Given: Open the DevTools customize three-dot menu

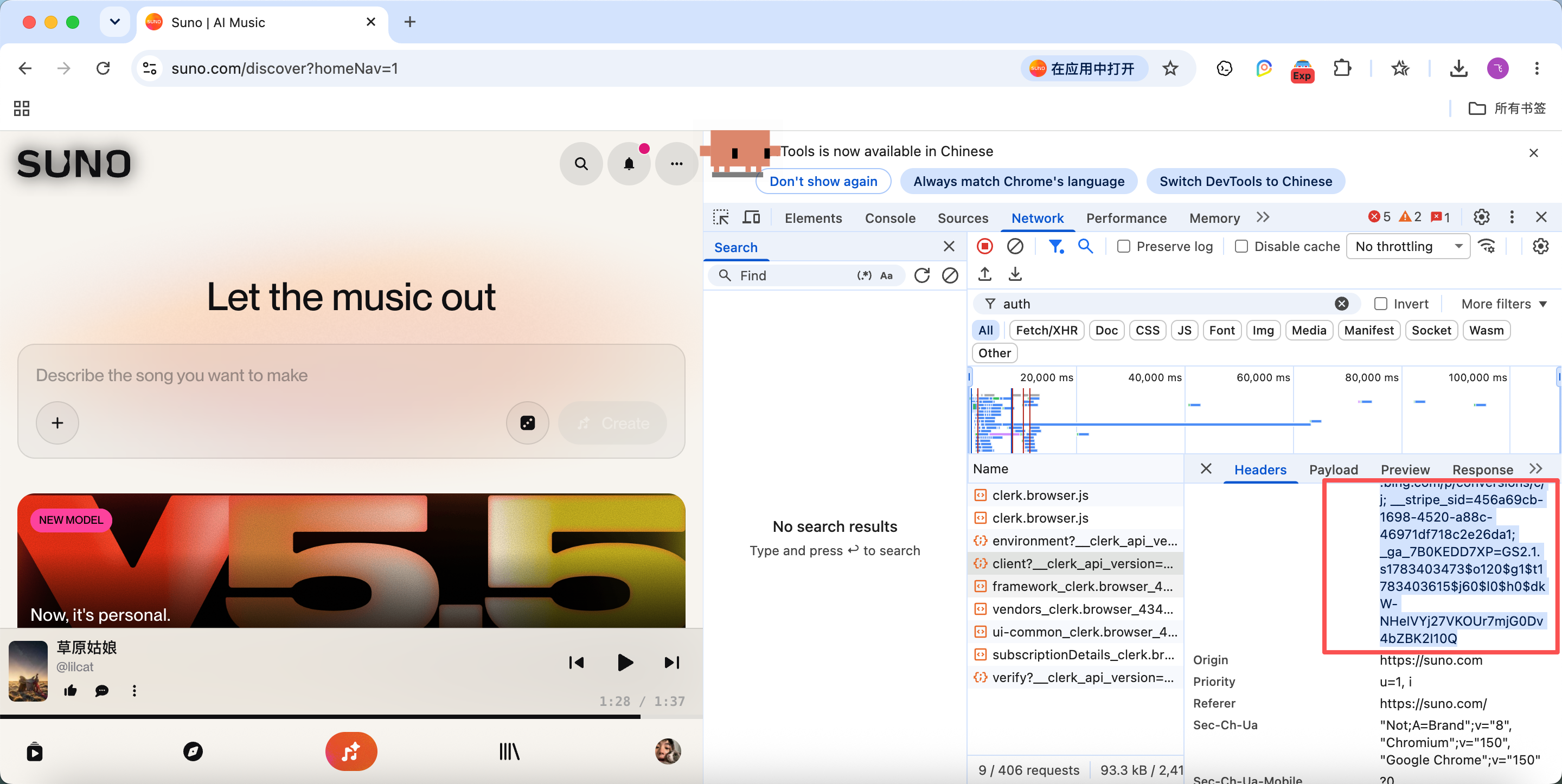Looking at the screenshot, I should point(1512,217).
